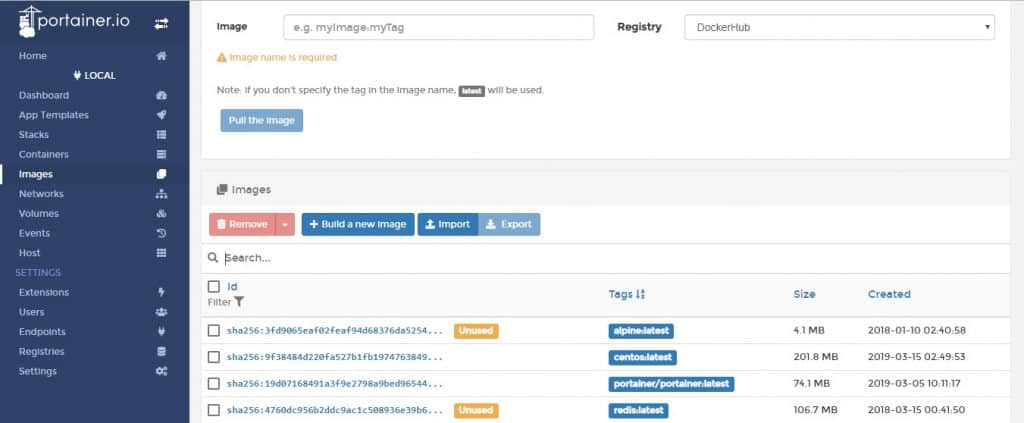Click the Home house icon
The width and height of the screenshot is (1024, 423).
click(161, 56)
